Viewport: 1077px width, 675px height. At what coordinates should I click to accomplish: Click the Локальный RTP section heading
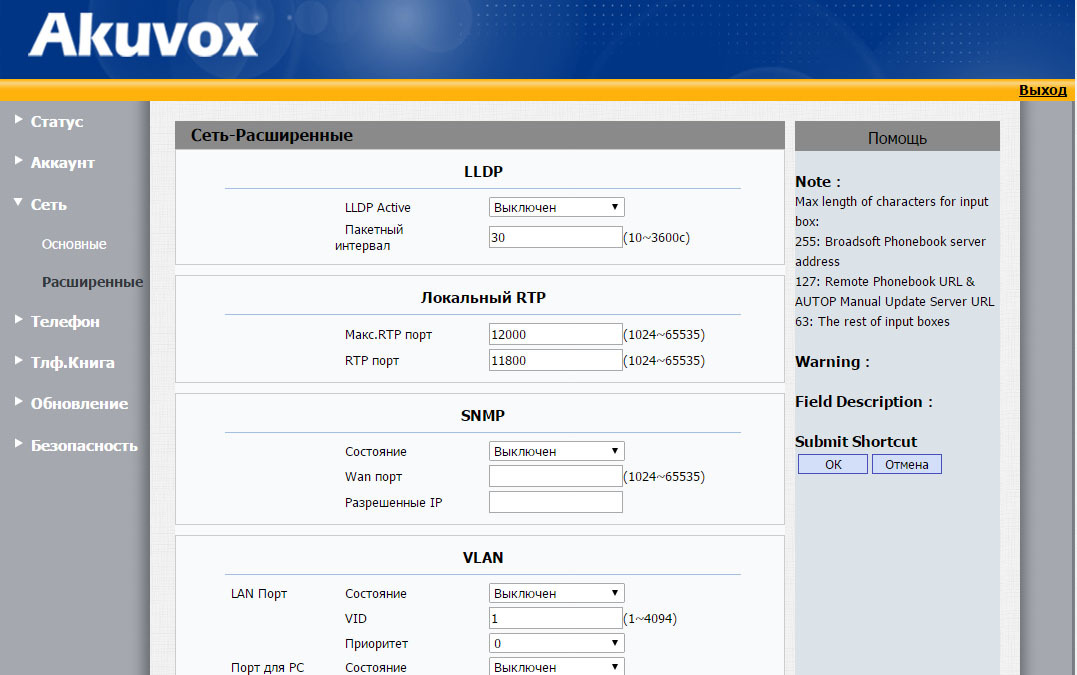coord(483,298)
